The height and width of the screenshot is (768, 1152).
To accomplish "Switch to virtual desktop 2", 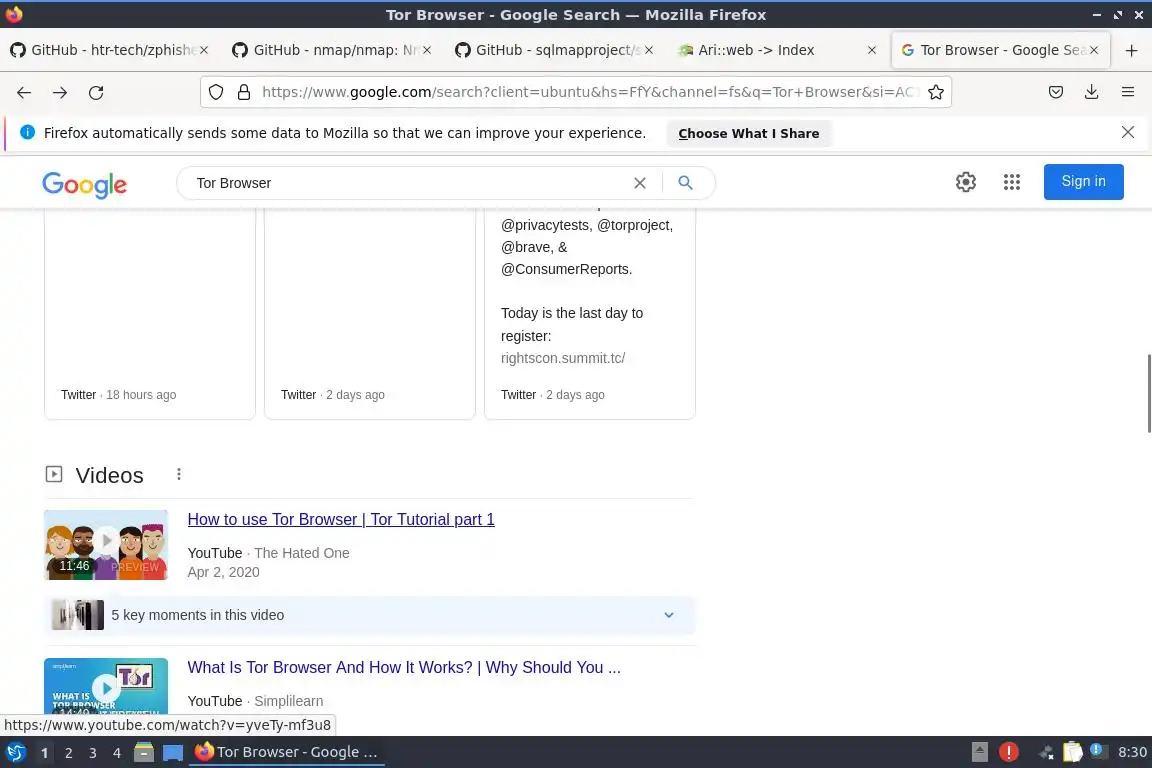I will (68, 753).
